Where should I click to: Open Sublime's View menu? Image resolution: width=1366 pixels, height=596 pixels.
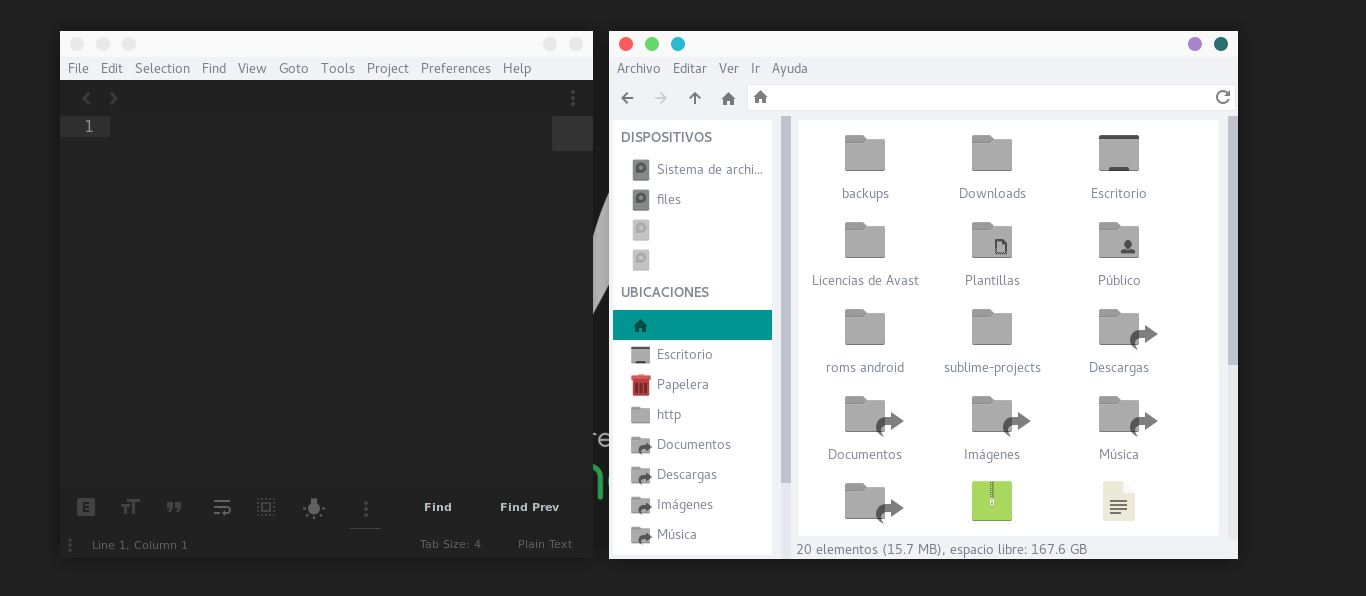pyautogui.click(x=252, y=68)
